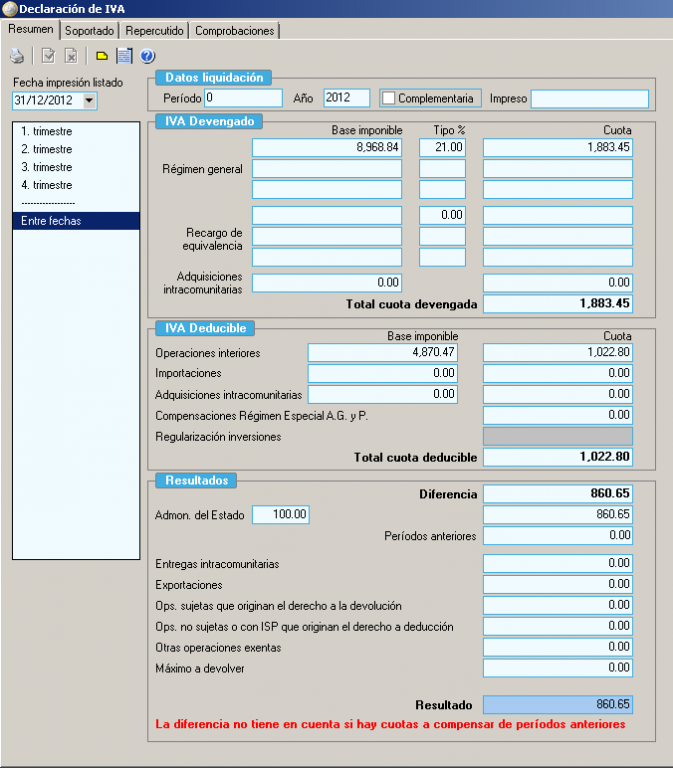Open the Soportado tab
This screenshot has height=768, width=673.
[x=89, y=31]
